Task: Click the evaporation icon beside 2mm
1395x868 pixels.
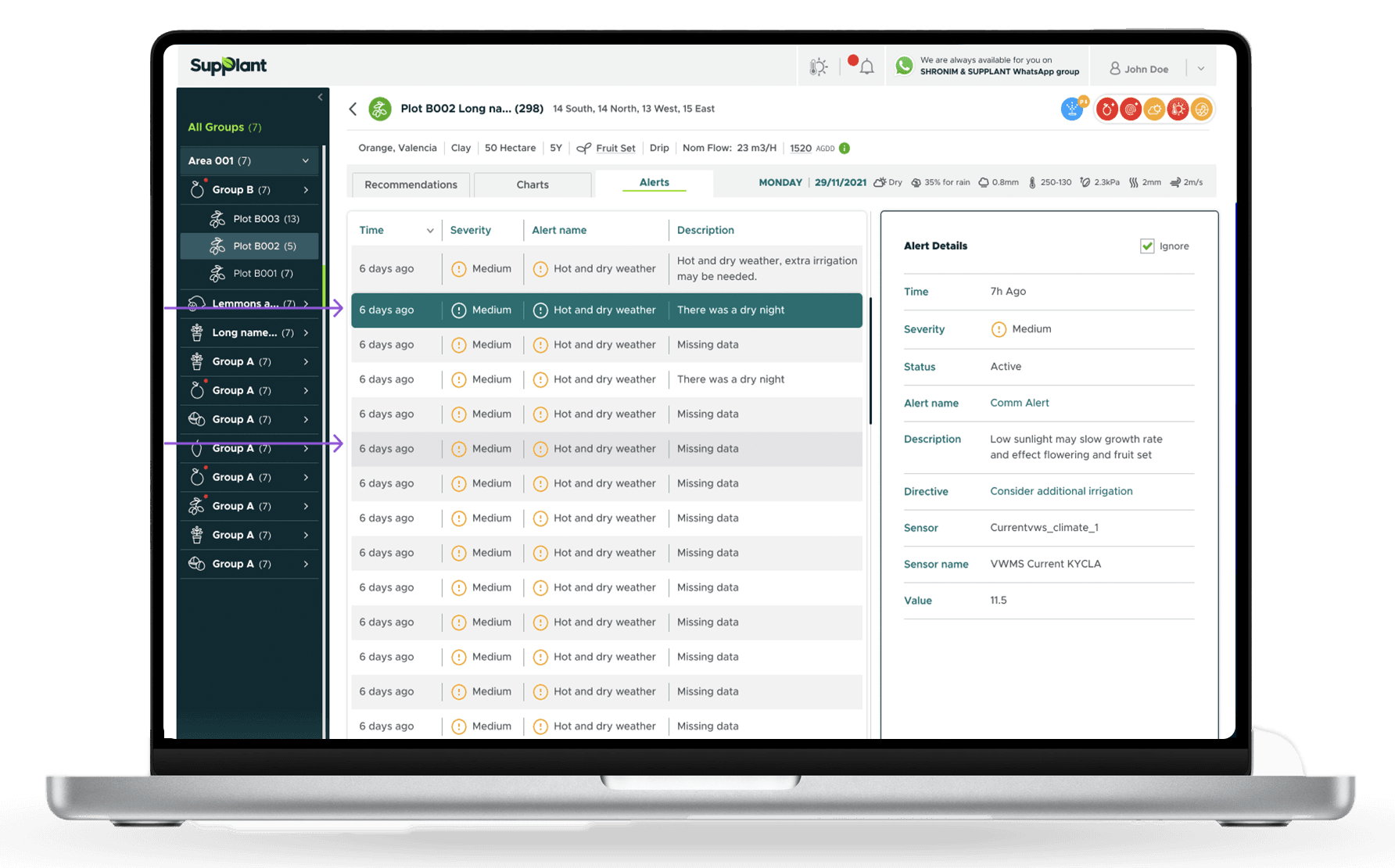Action: [1133, 182]
